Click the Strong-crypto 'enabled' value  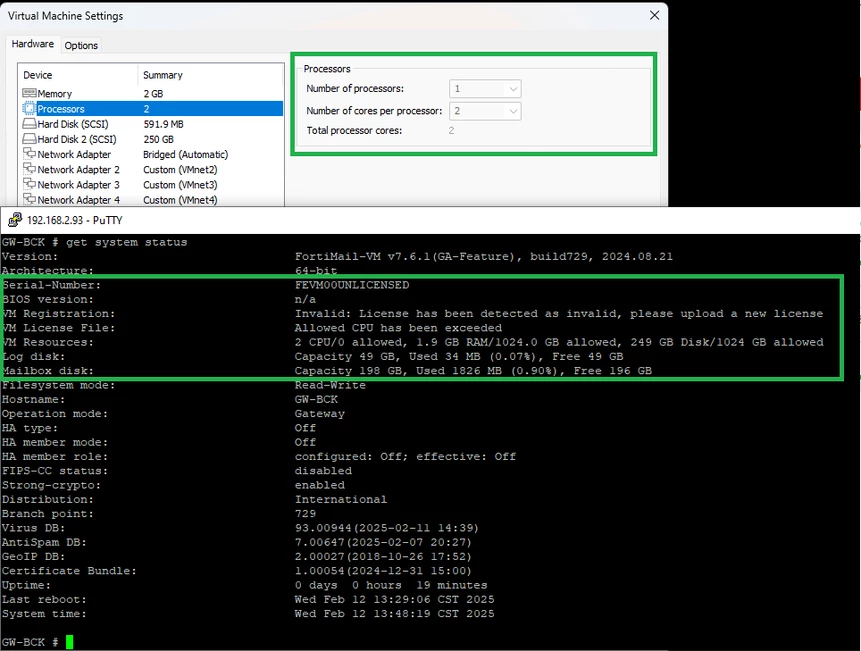320,485
